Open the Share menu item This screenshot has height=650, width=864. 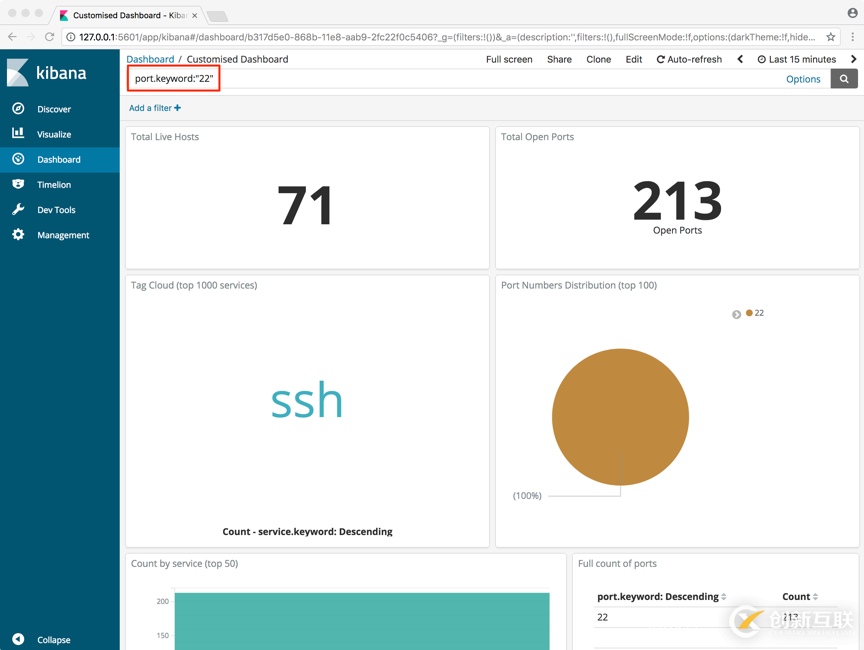coord(559,60)
